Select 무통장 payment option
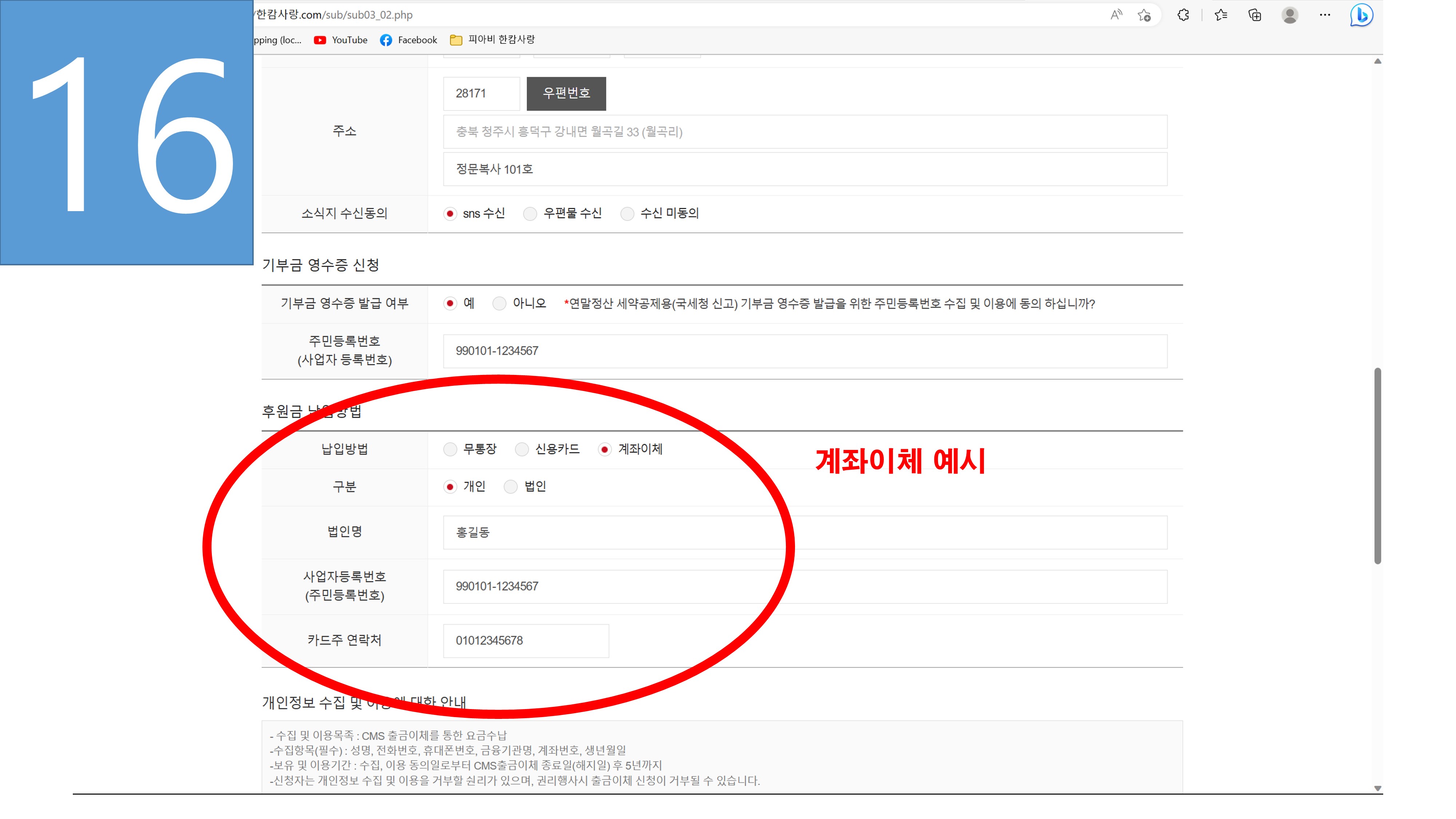The height and width of the screenshot is (819, 1456). point(450,449)
